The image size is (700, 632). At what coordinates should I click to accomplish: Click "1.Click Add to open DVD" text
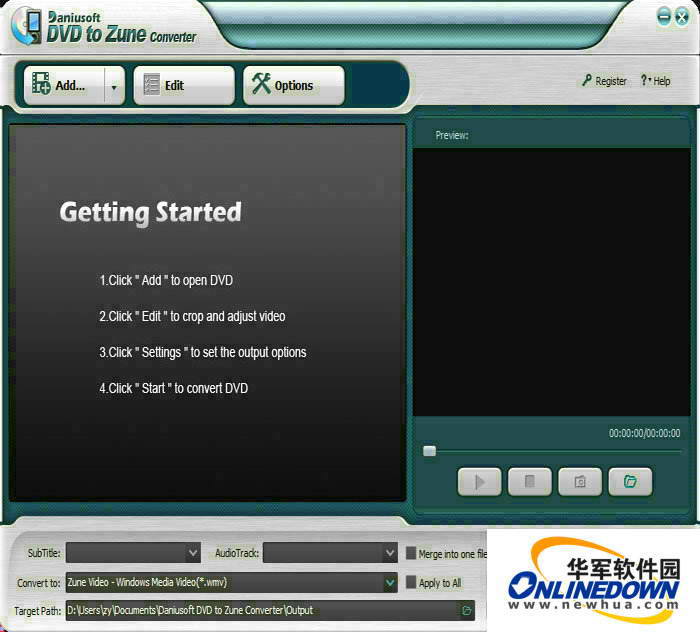point(166,280)
